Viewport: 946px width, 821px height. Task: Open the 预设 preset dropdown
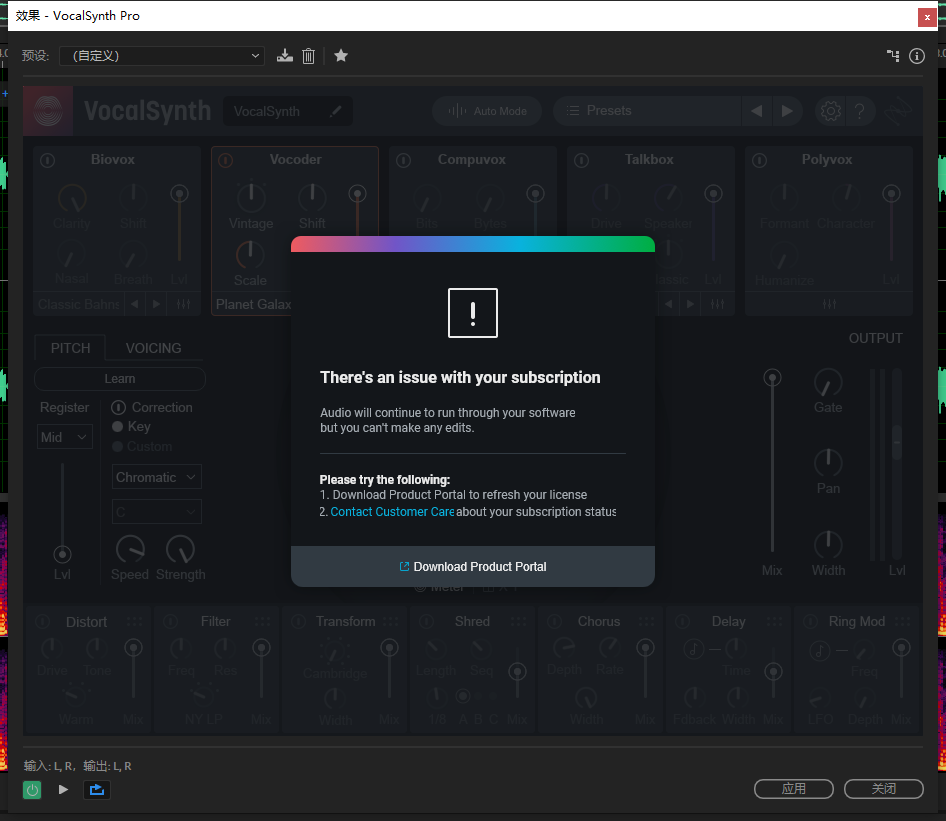pyautogui.click(x=162, y=56)
